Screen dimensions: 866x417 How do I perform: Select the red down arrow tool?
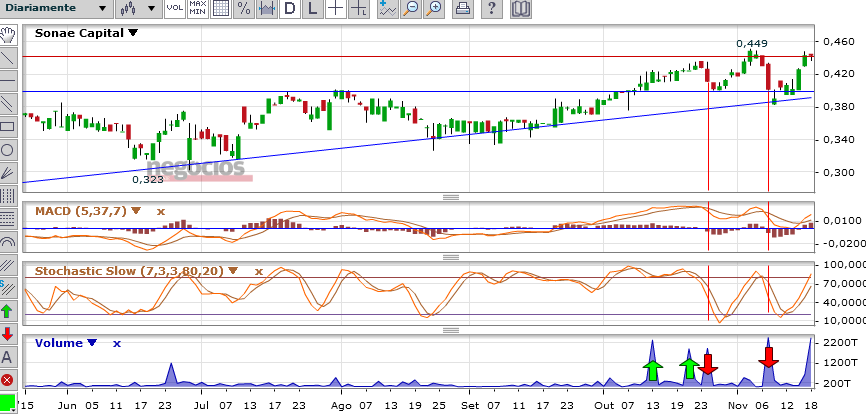(x=8, y=334)
